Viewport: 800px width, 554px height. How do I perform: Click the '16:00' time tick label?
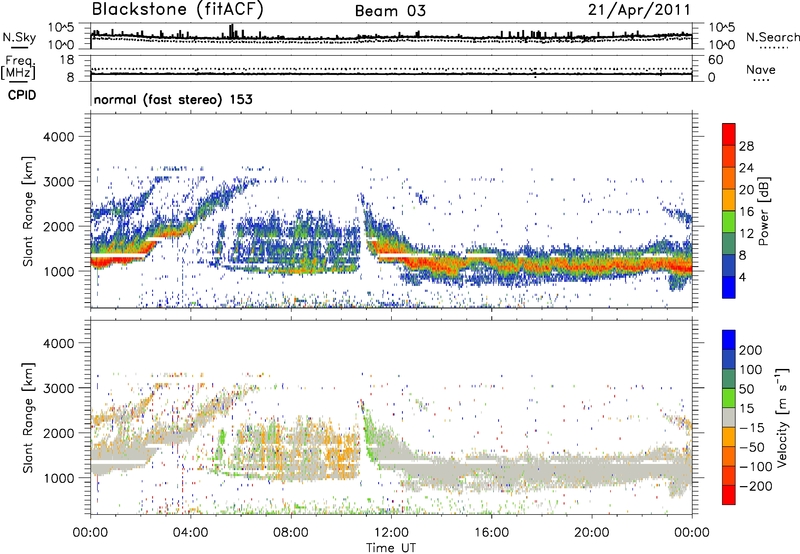click(x=491, y=533)
